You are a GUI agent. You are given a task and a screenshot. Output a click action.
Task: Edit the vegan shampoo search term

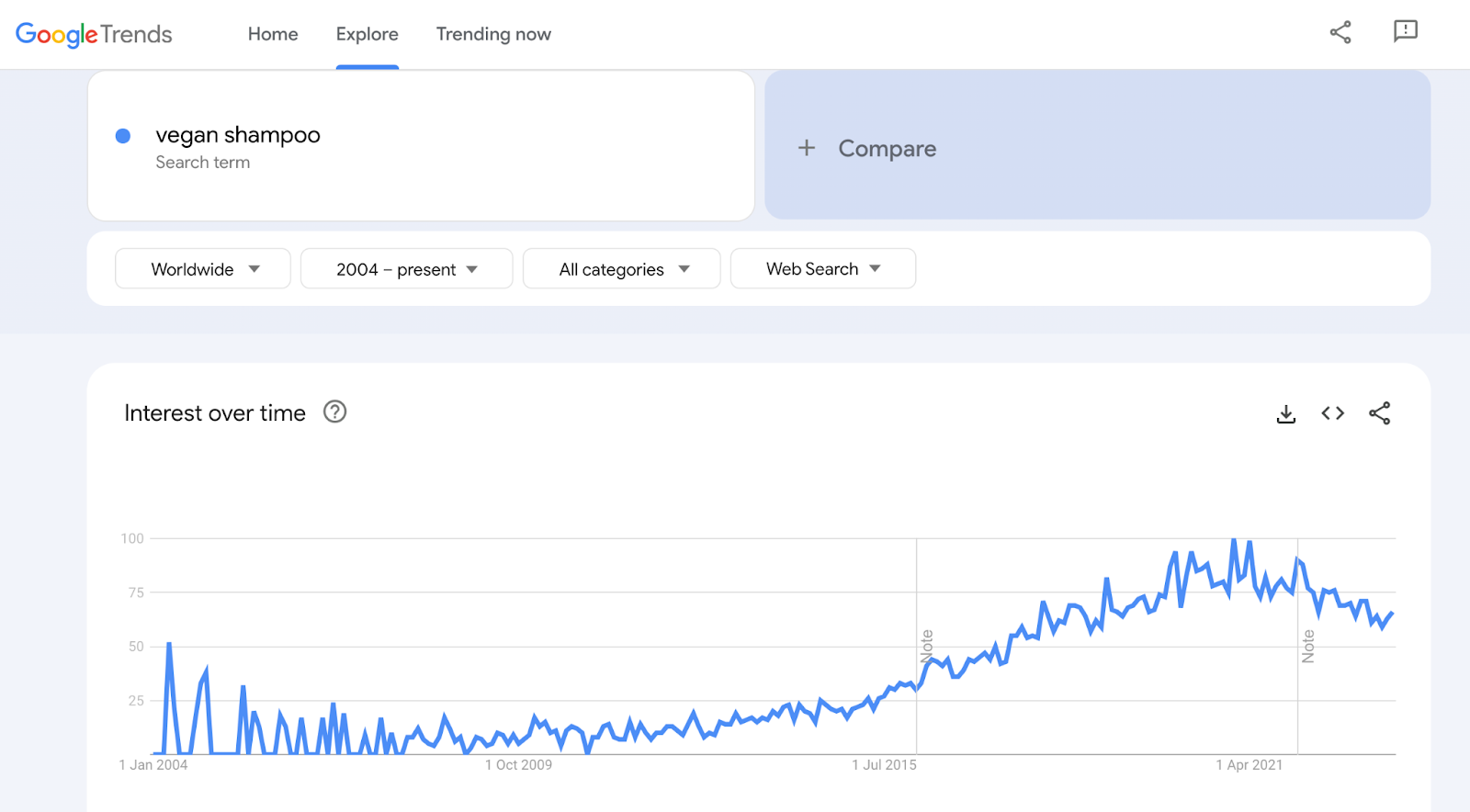(x=238, y=135)
